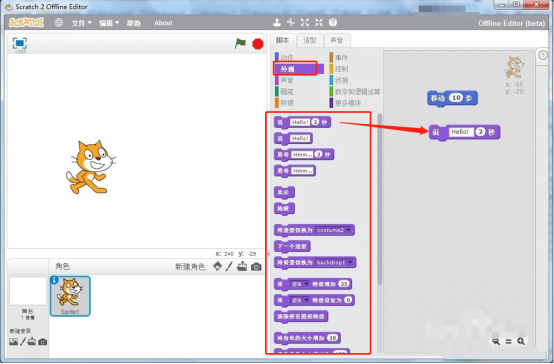Click the Hmm... field in 思考 2 秒 block
The image size is (554, 364).
pyautogui.click(x=302, y=154)
